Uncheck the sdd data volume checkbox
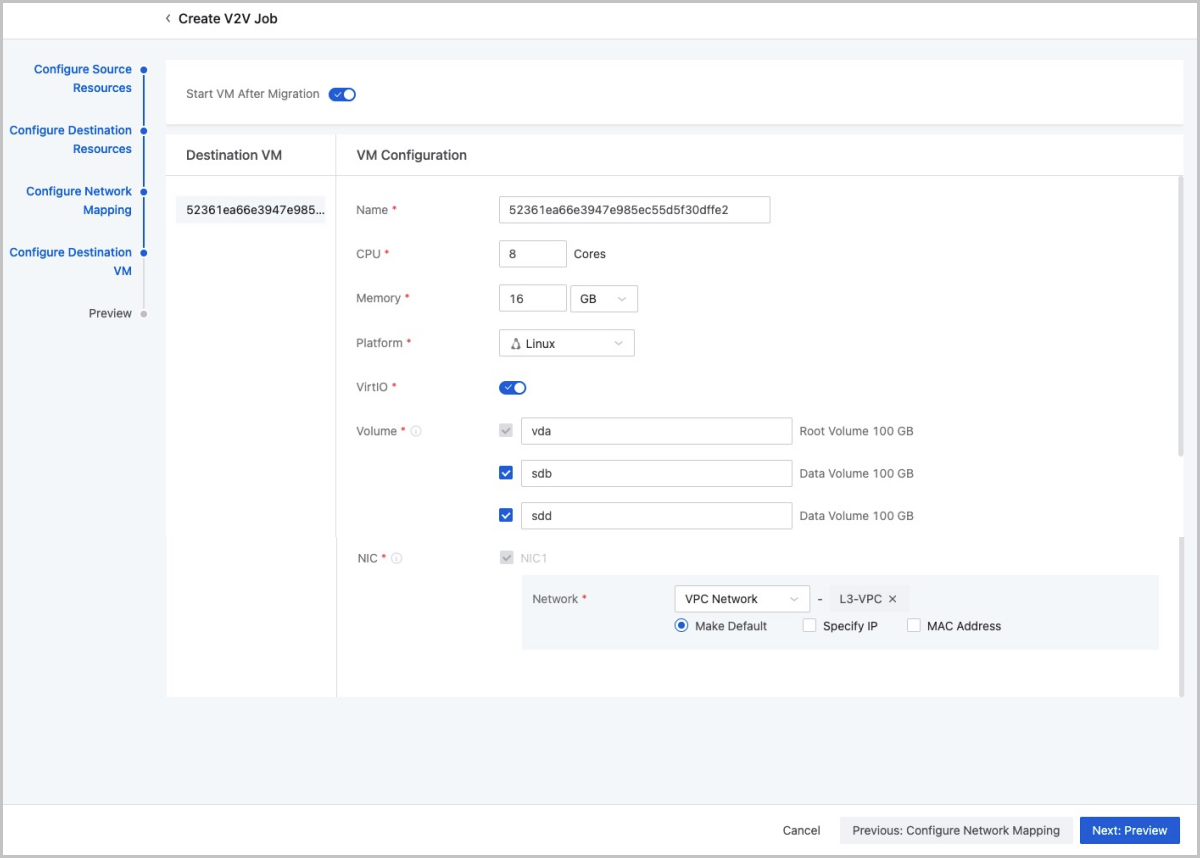This screenshot has width=1200, height=858. coord(506,516)
